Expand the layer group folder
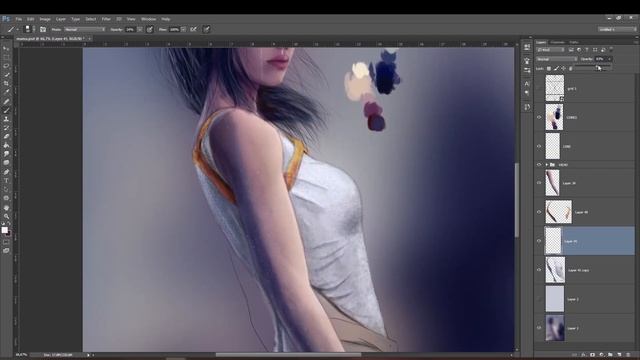The image size is (640, 360). tap(547, 164)
